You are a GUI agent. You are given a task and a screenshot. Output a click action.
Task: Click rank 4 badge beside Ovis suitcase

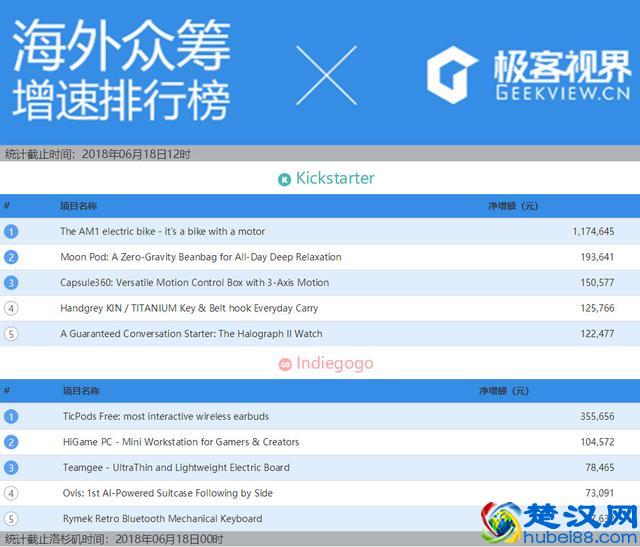click(x=11, y=494)
